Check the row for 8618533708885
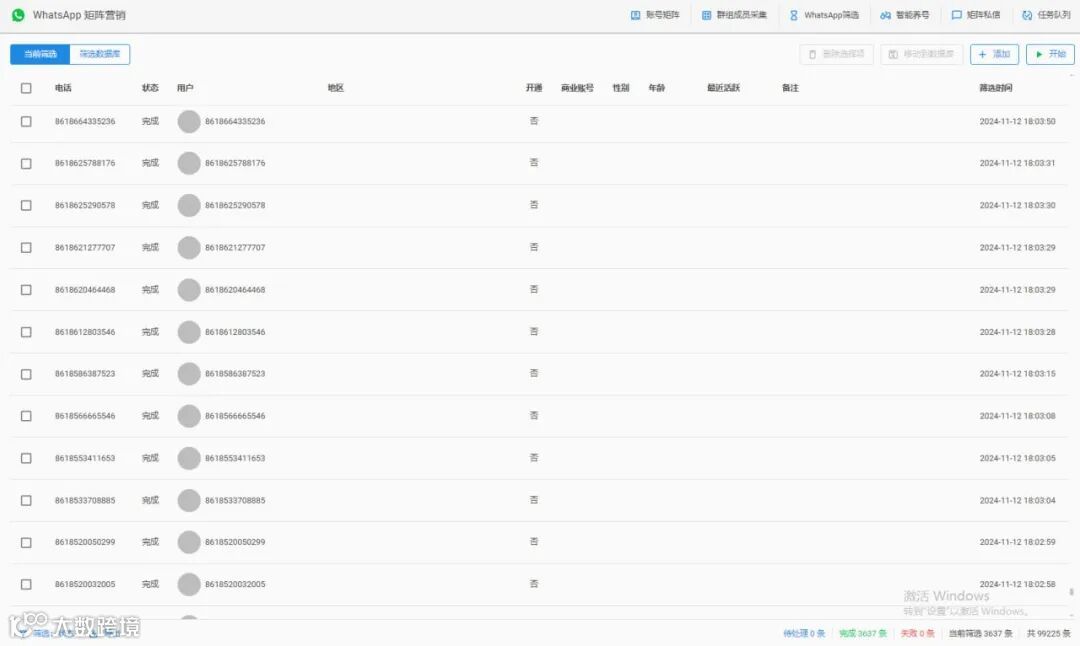Image resolution: width=1080 pixels, height=646 pixels. click(x=26, y=501)
